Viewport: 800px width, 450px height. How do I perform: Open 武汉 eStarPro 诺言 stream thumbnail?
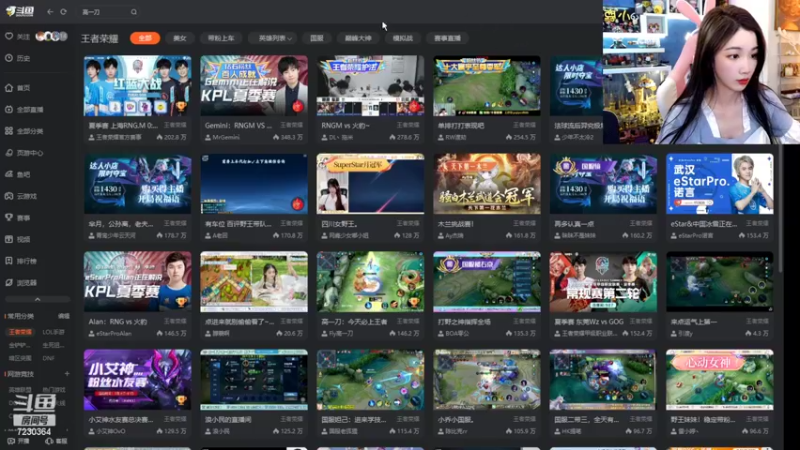(719, 184)
